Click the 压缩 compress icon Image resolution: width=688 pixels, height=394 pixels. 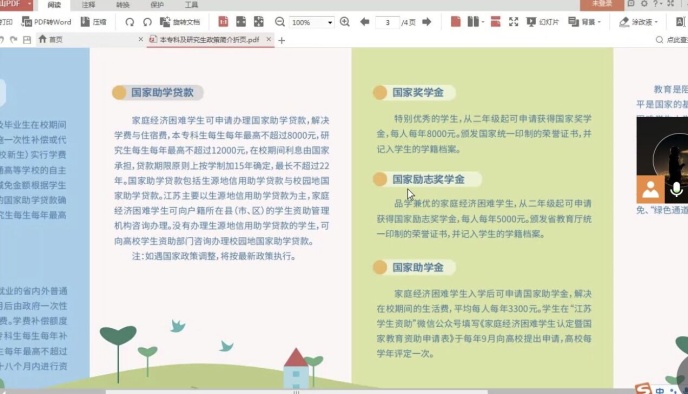click(85, 21)
